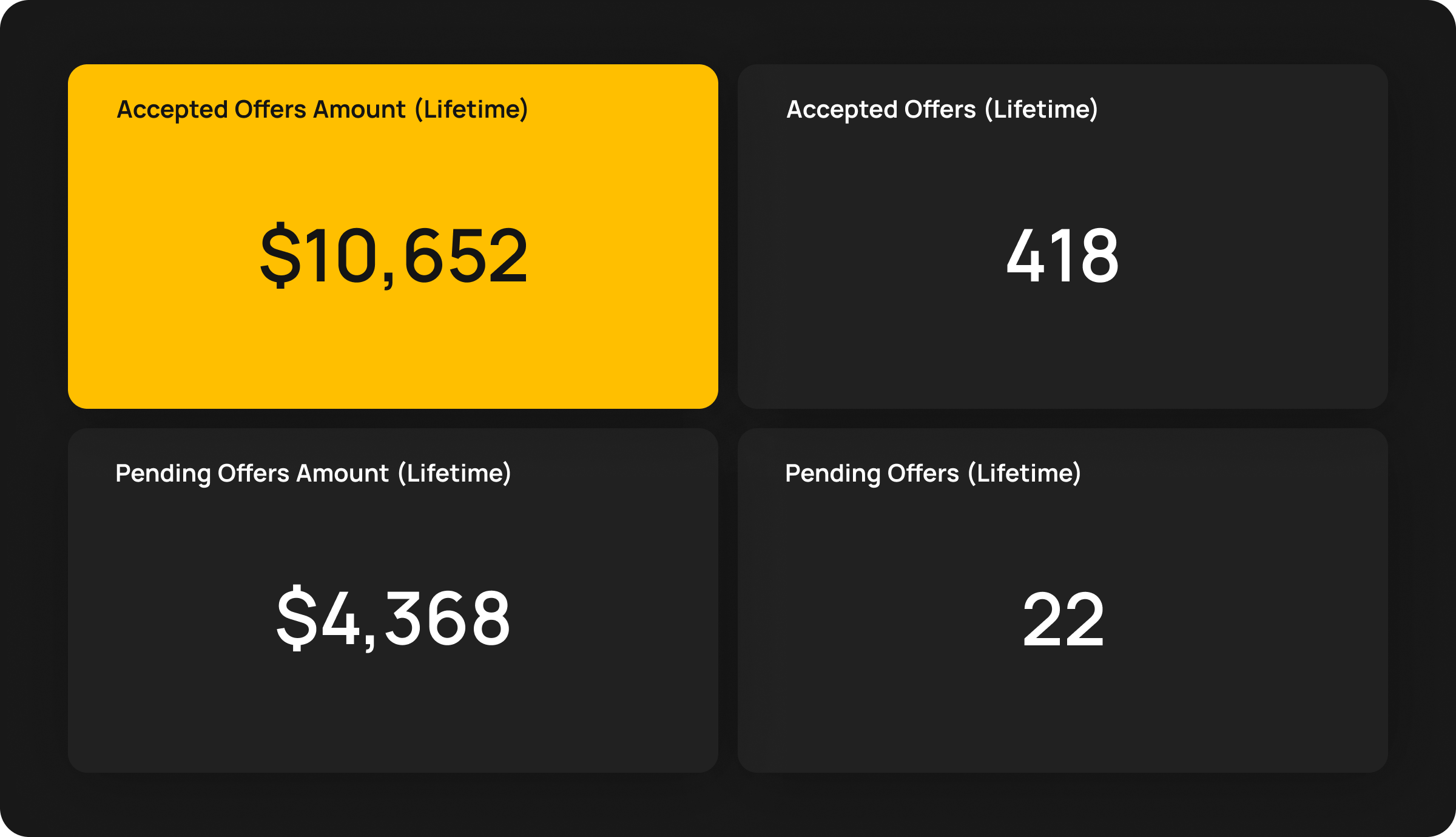1456x837 pixels.
Task: Click "(Lifetime)" in Pending Offers Amount title
Action: pos(454,474)
